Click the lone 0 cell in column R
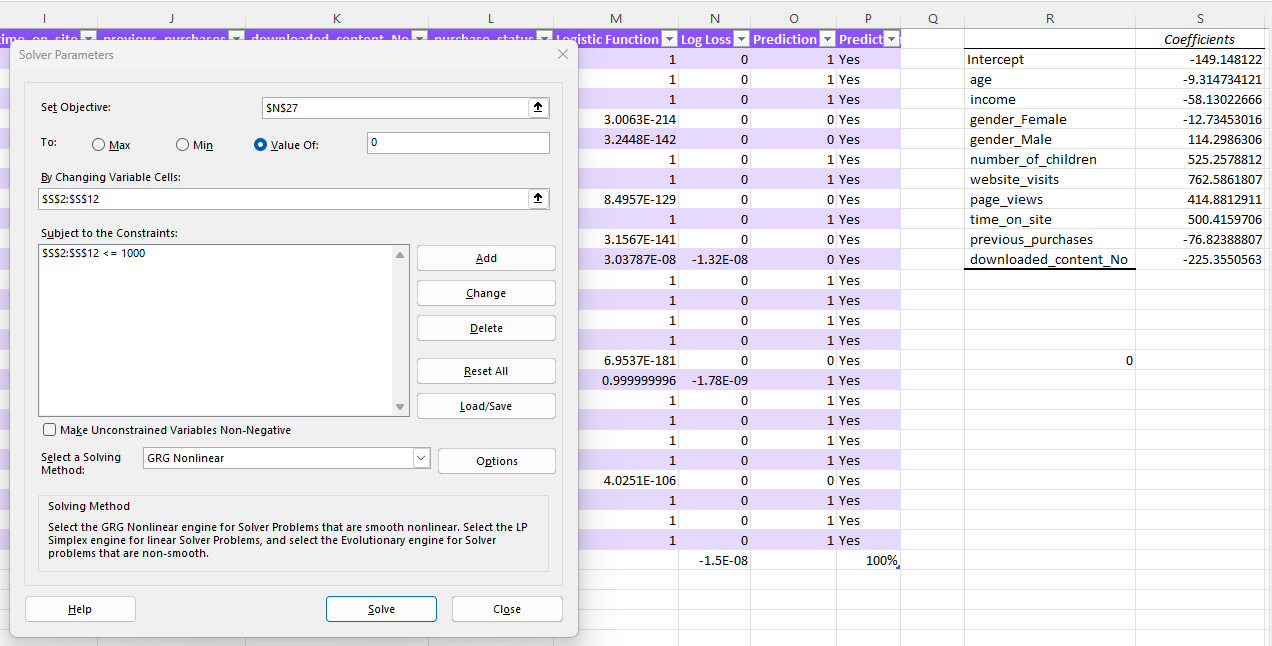Viewport: 1272px width, 646px height. point(1049,360)
